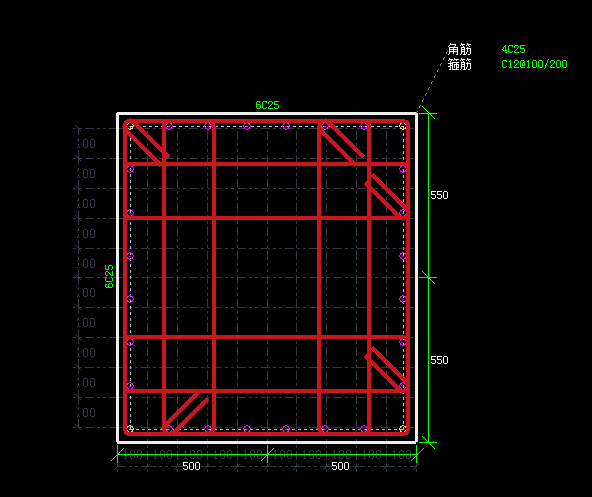Pick the yellow corner bar at bottom-right corner

coord(402,429)
